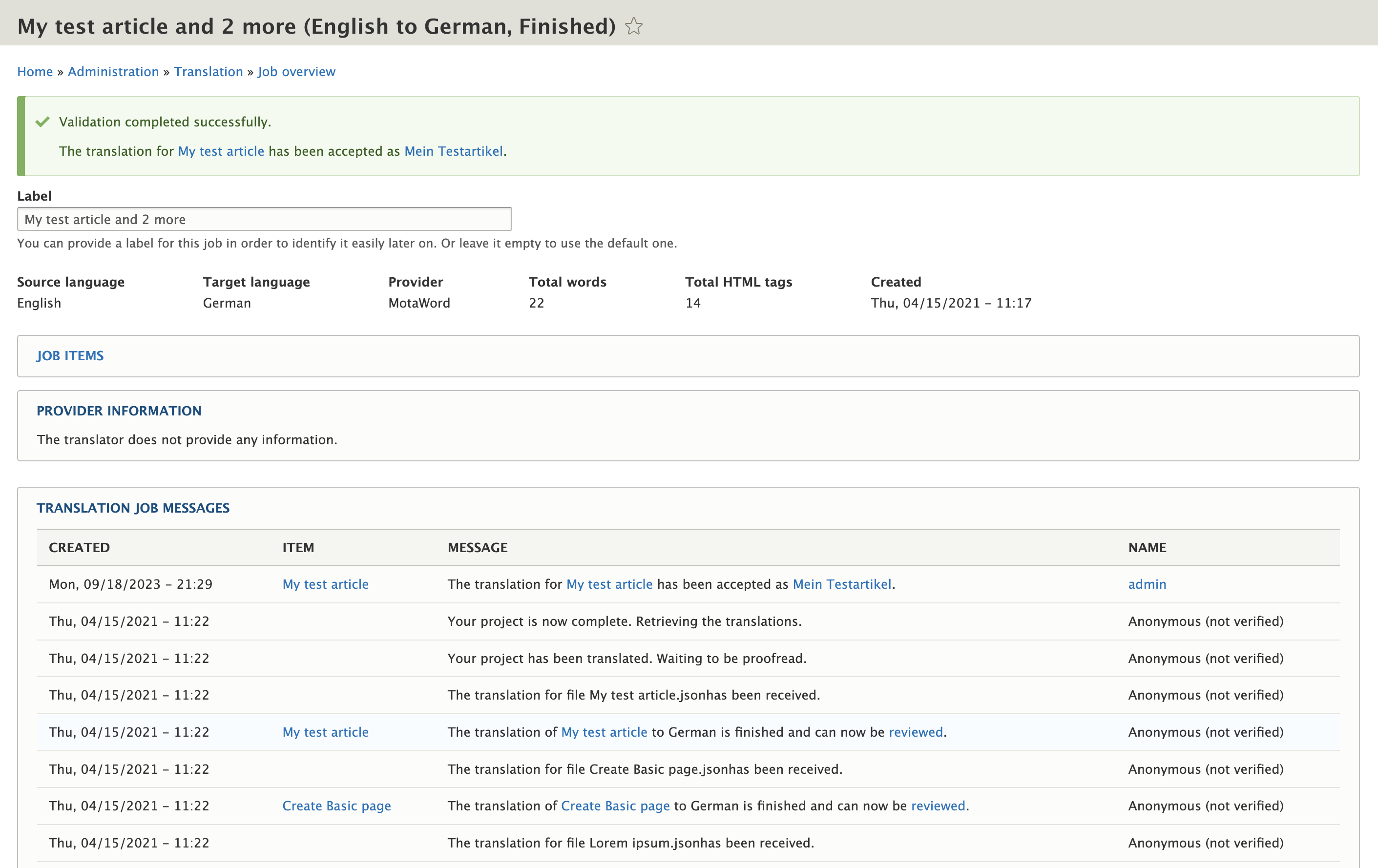The image size is (1378, 868).
Task: Open Administration breadcrumb link
Action: pos(113,72)
